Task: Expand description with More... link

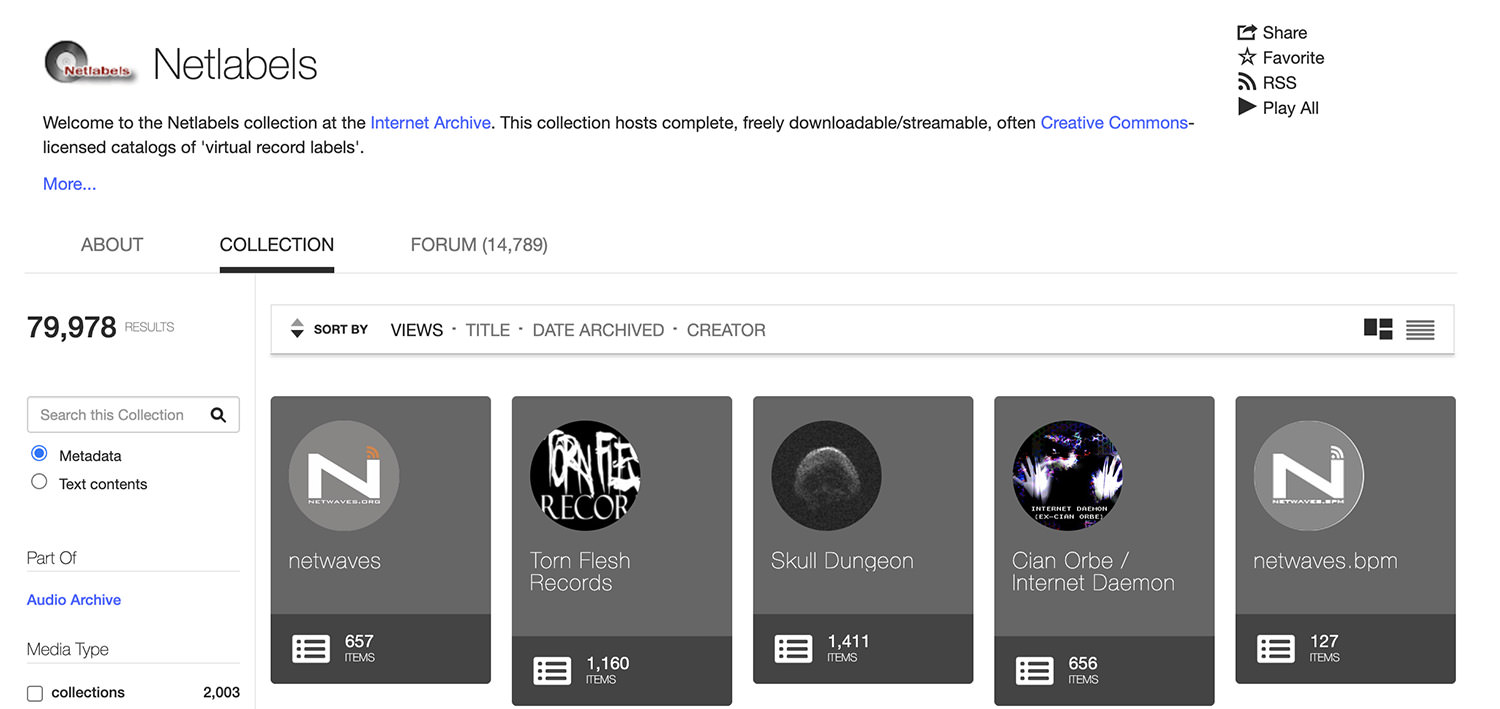Action: coord(69,184)
